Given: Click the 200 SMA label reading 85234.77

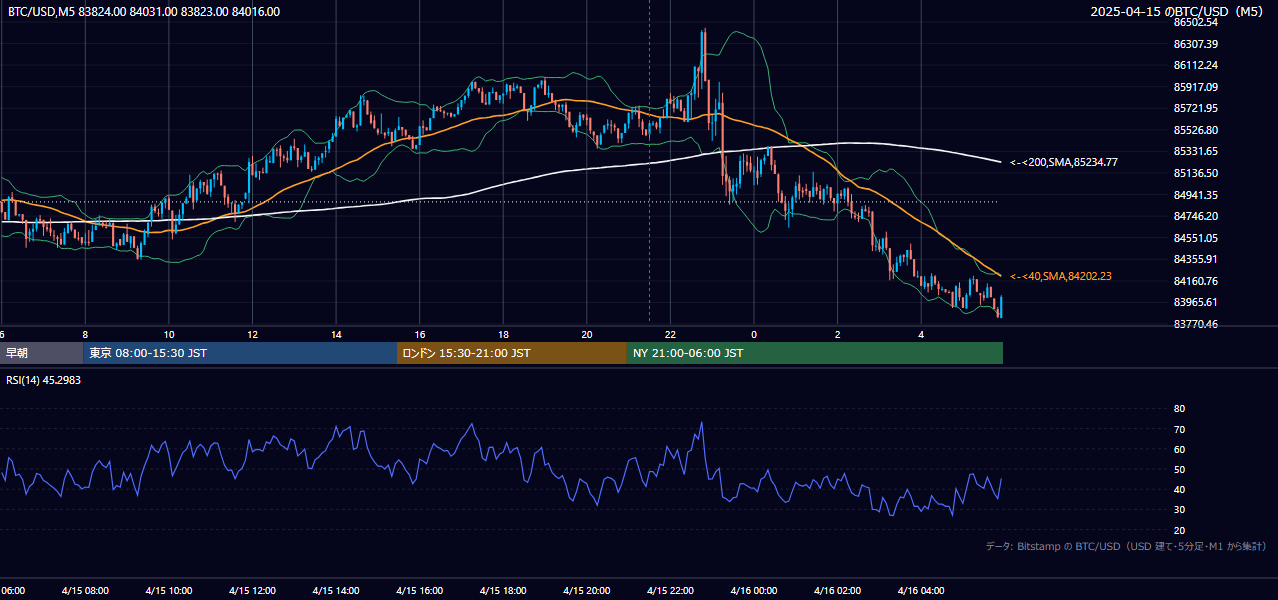Looking at the screenshot, I should (1064, 162).
